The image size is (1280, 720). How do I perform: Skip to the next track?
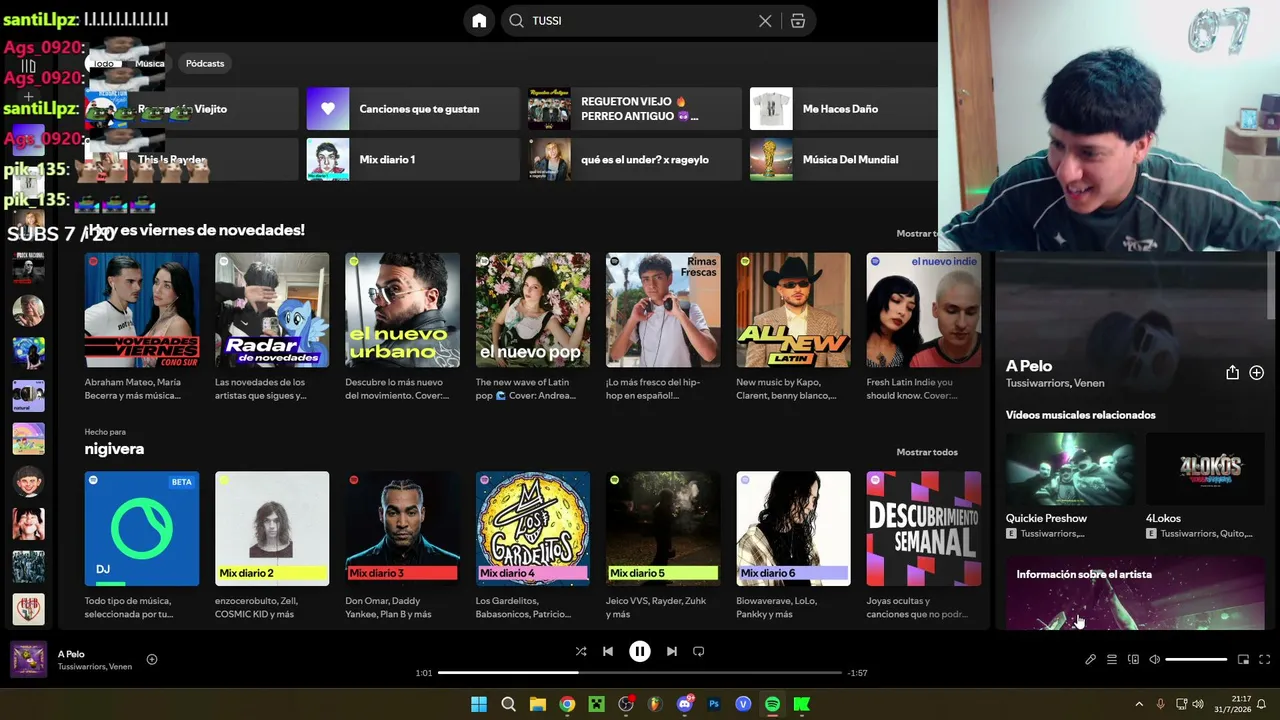click(x=672, y=651)
